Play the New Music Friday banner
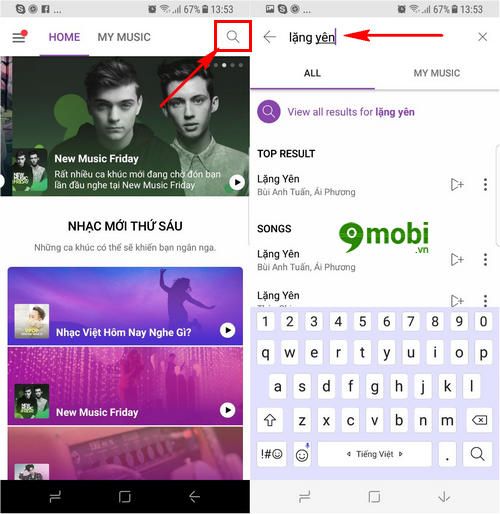Screen dimensions: 500x514 237,182
